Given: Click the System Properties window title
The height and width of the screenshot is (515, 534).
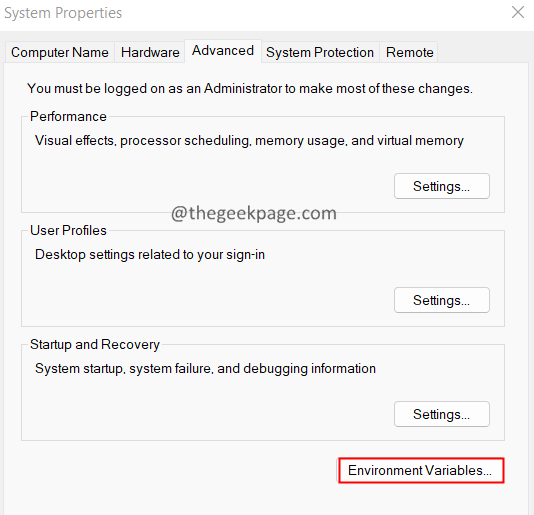Looking at the screenshot, I should [x=63, y=13].
